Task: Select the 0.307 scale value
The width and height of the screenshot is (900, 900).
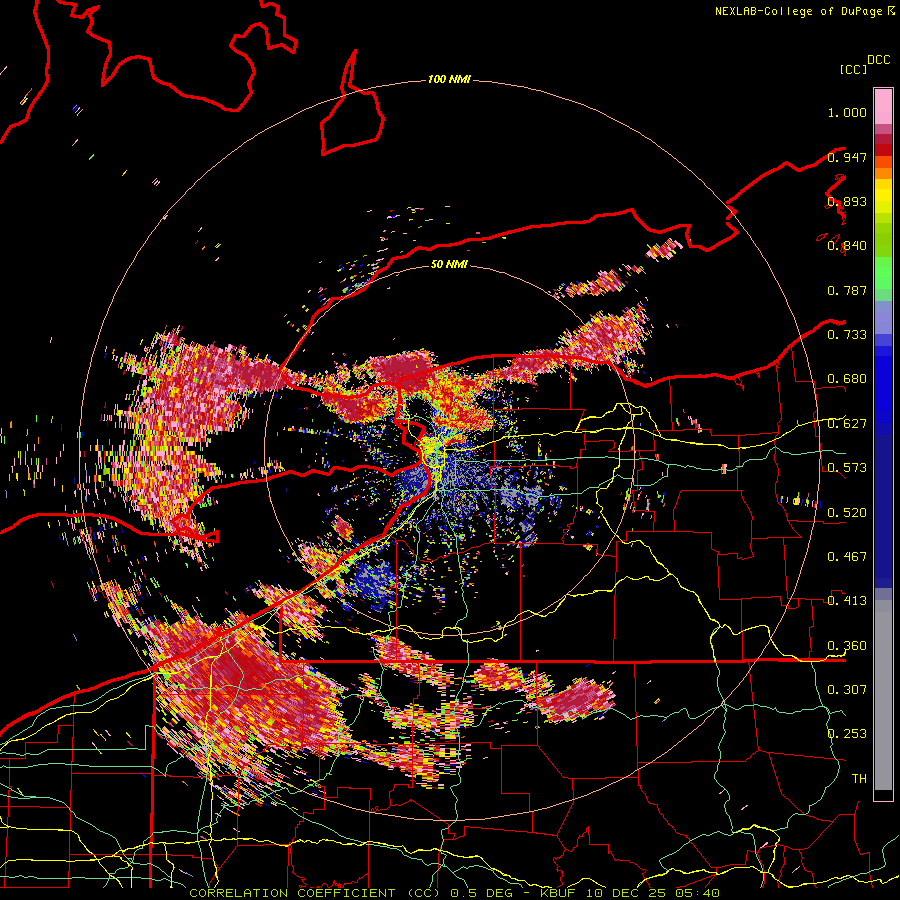Action: (847, 690)
